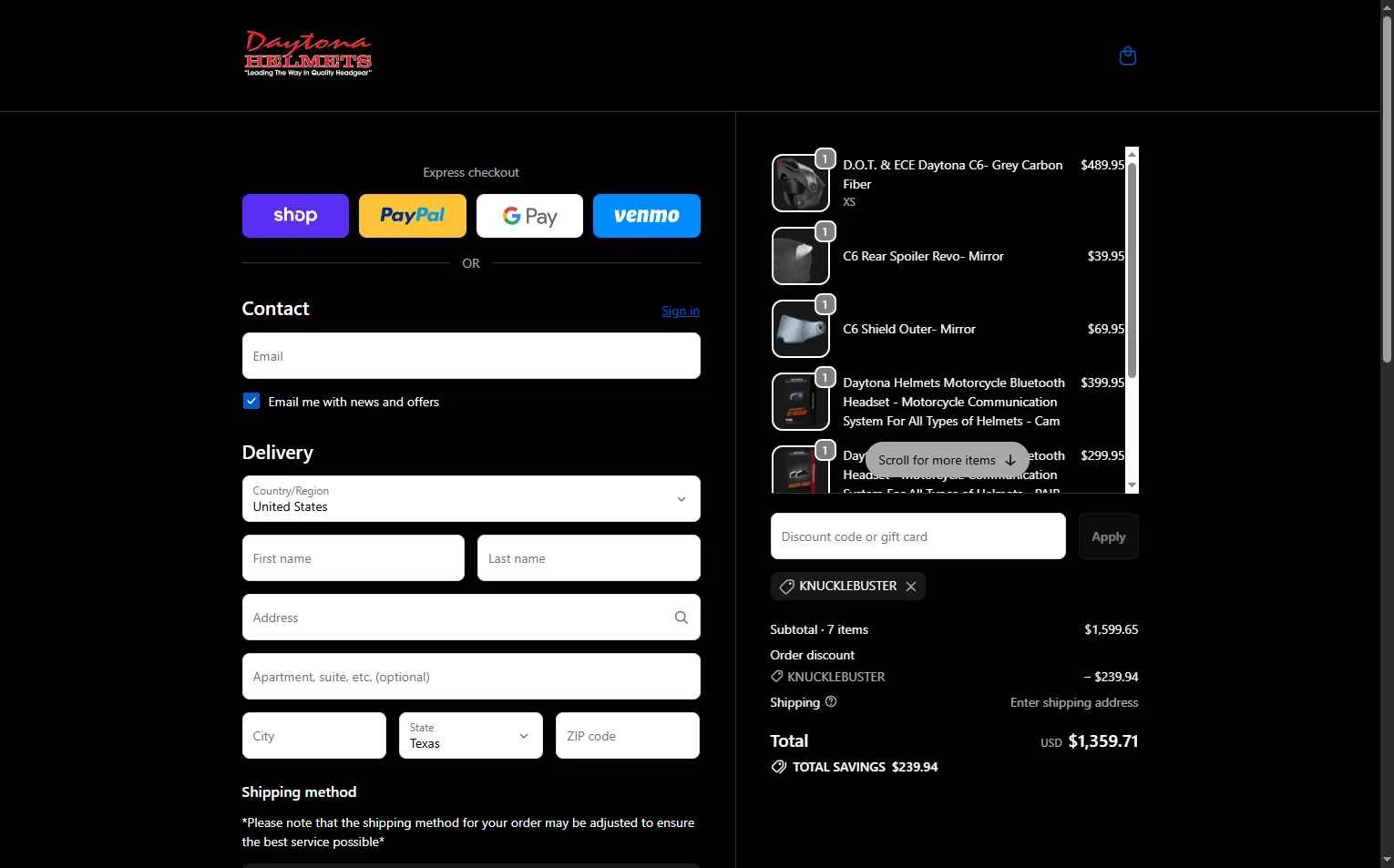
Task: Click the $489.95 price text
Action: 1102,165
